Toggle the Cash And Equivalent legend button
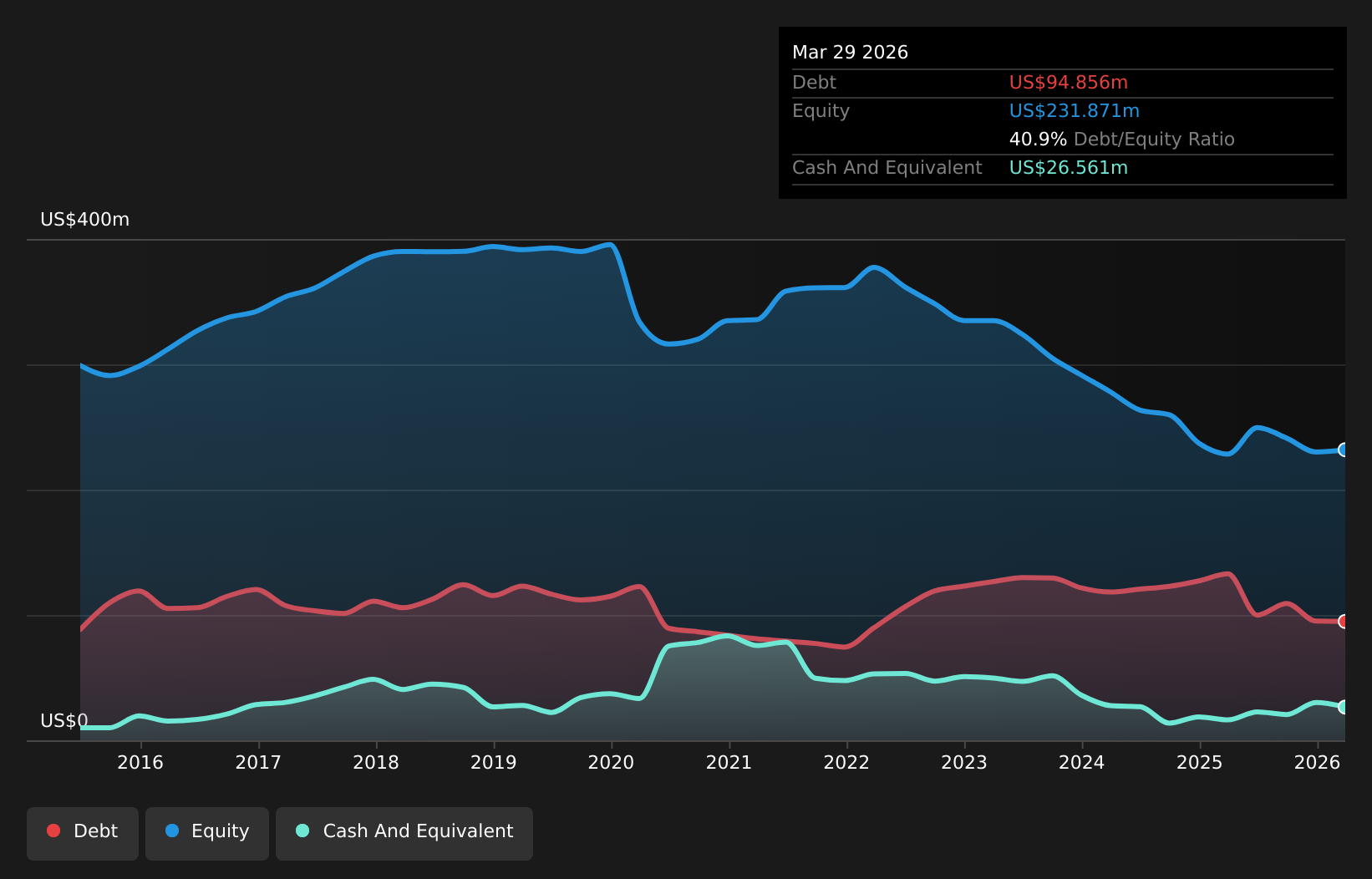The image size is (1372, 879). click(404, 833)
